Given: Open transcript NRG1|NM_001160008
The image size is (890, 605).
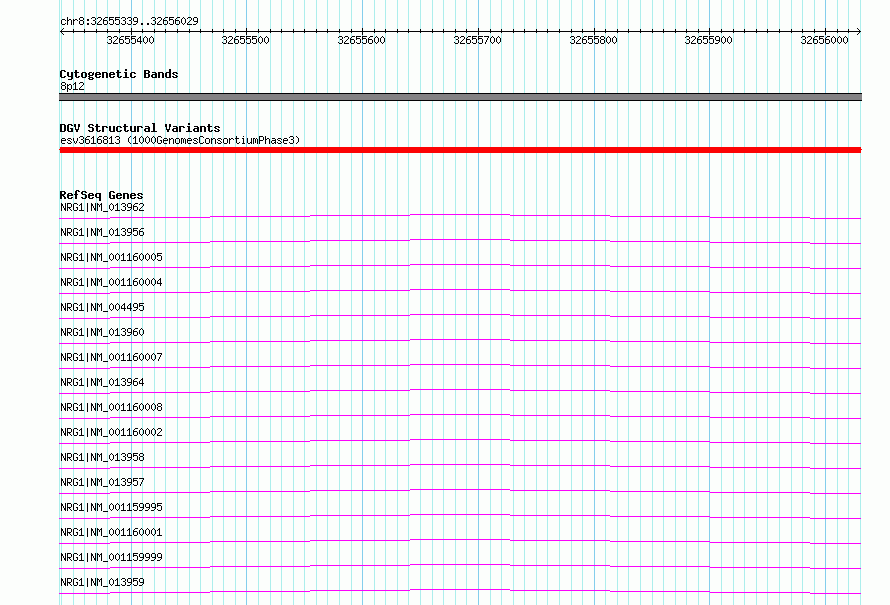Looking at the screenshot, I should 111,407.
